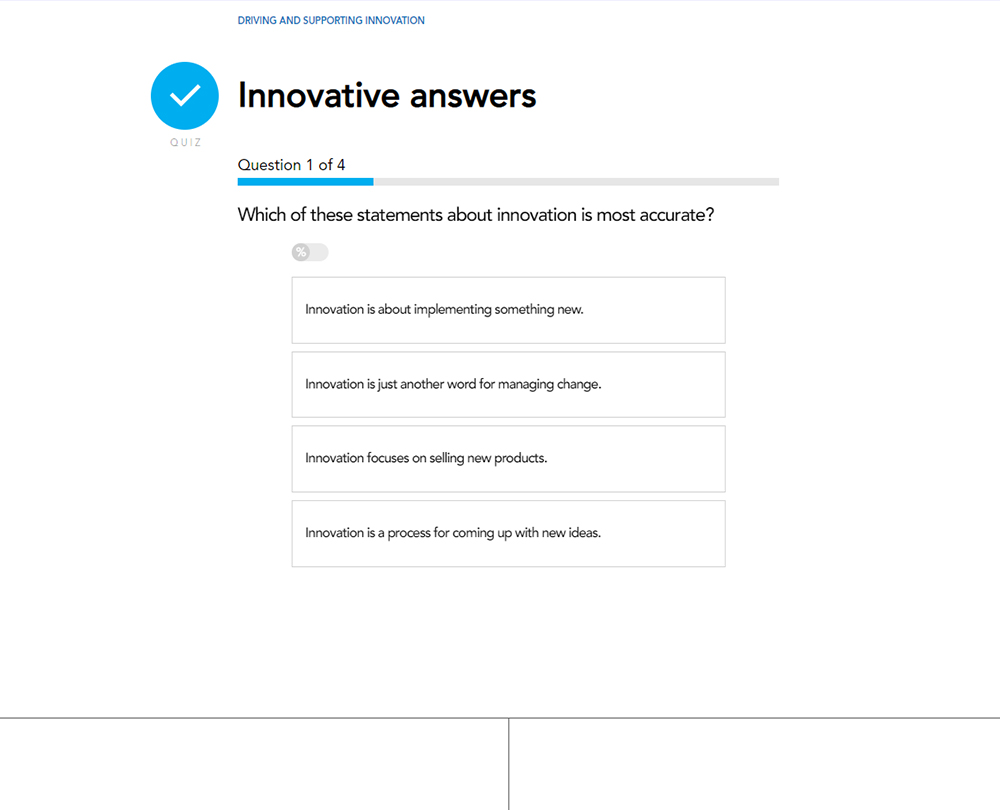This screenshot has width=1000, height=810.
Task: Click the thin line at the page top
Action: point(500,1)
